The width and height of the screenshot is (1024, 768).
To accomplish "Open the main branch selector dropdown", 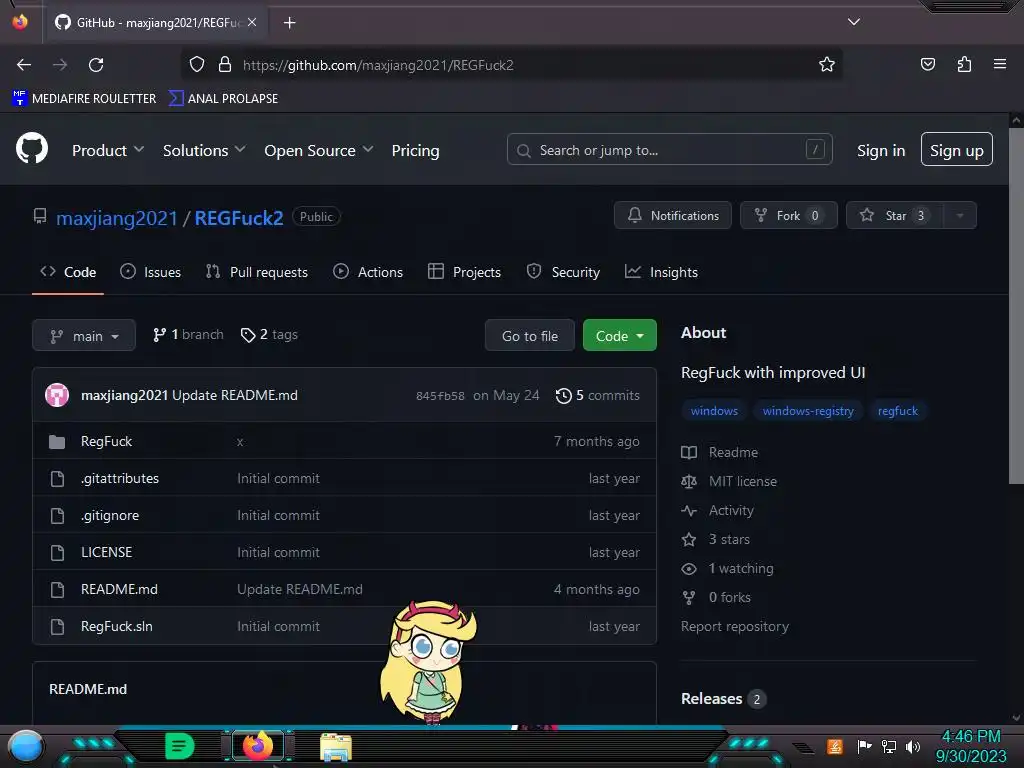I will pos(84,336).
